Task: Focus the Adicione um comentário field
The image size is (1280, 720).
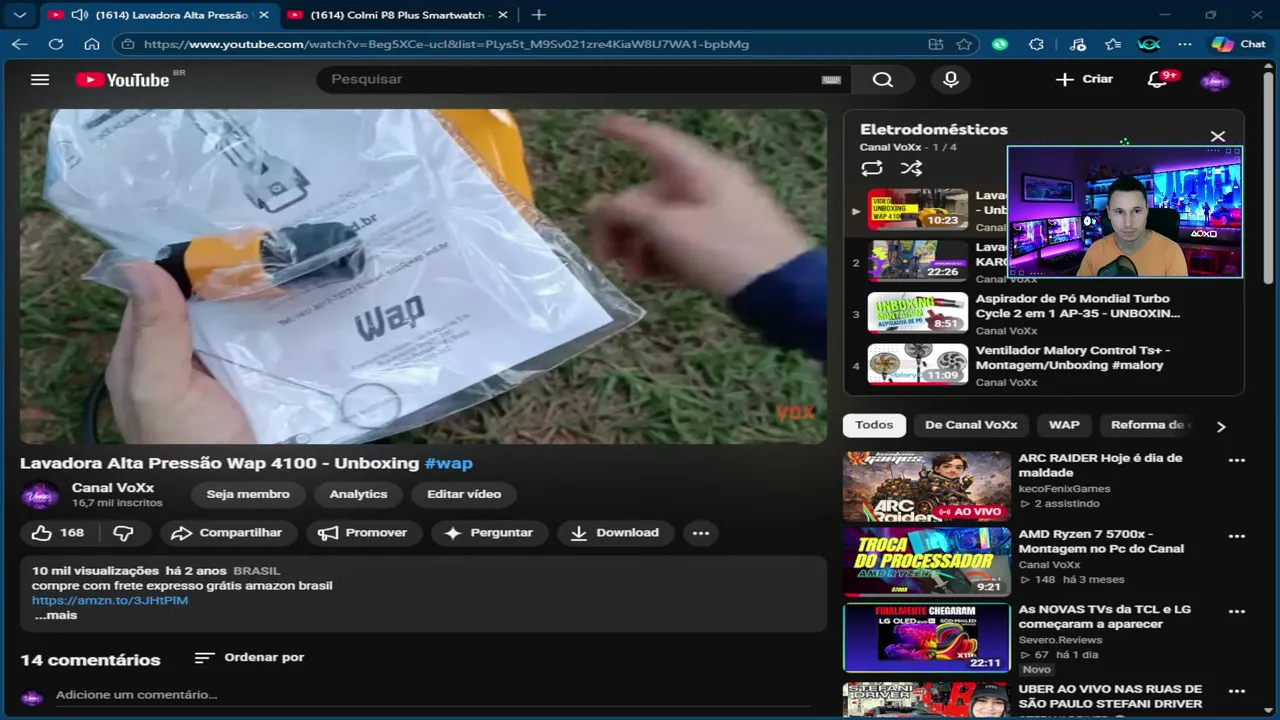Action: [x=432, y=695]
